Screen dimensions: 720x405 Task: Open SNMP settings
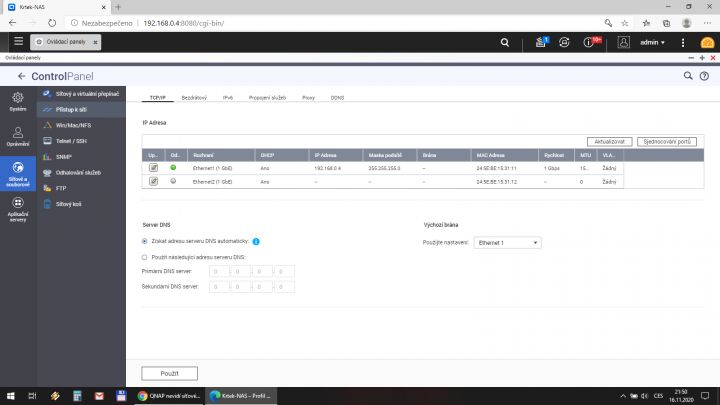coord(81,157)
